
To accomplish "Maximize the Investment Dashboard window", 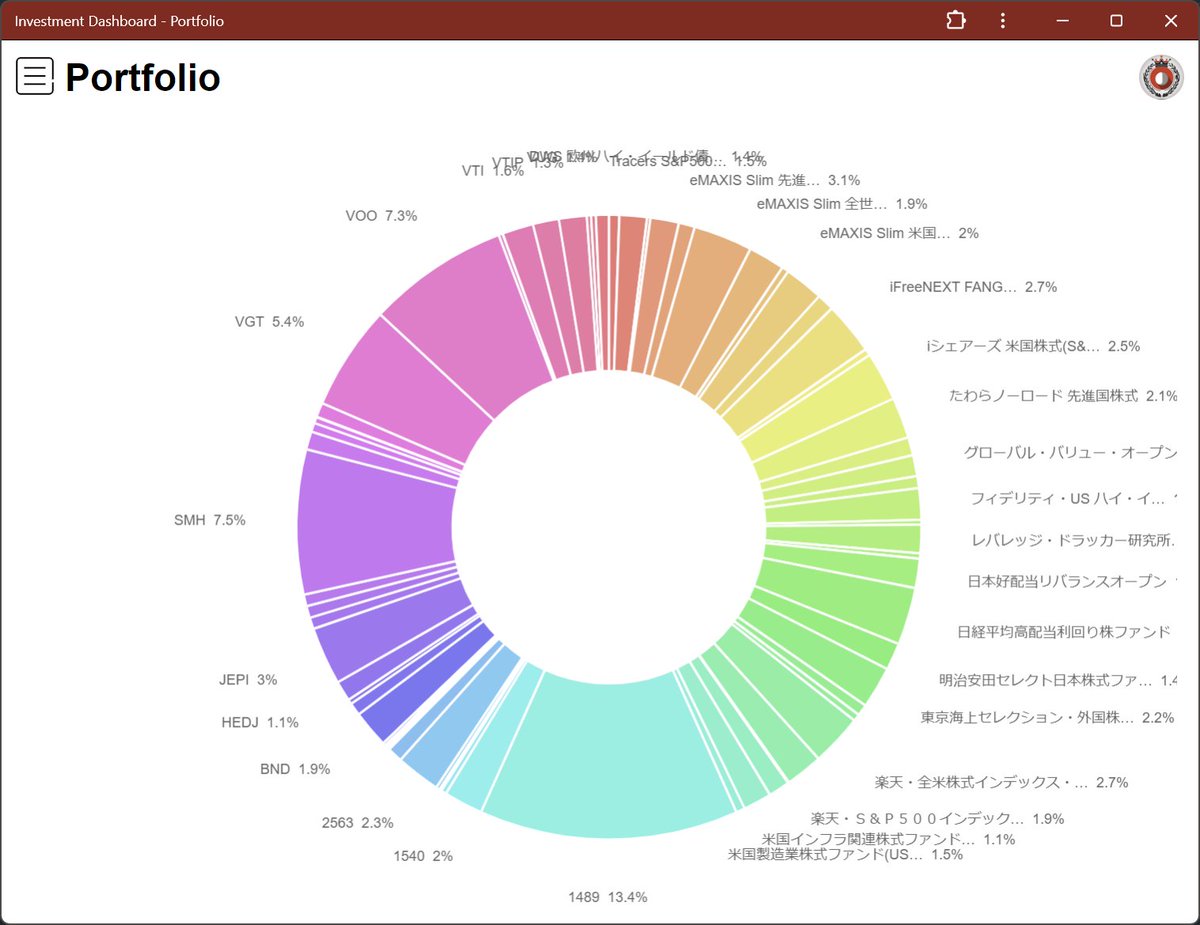I will 1117,21.
